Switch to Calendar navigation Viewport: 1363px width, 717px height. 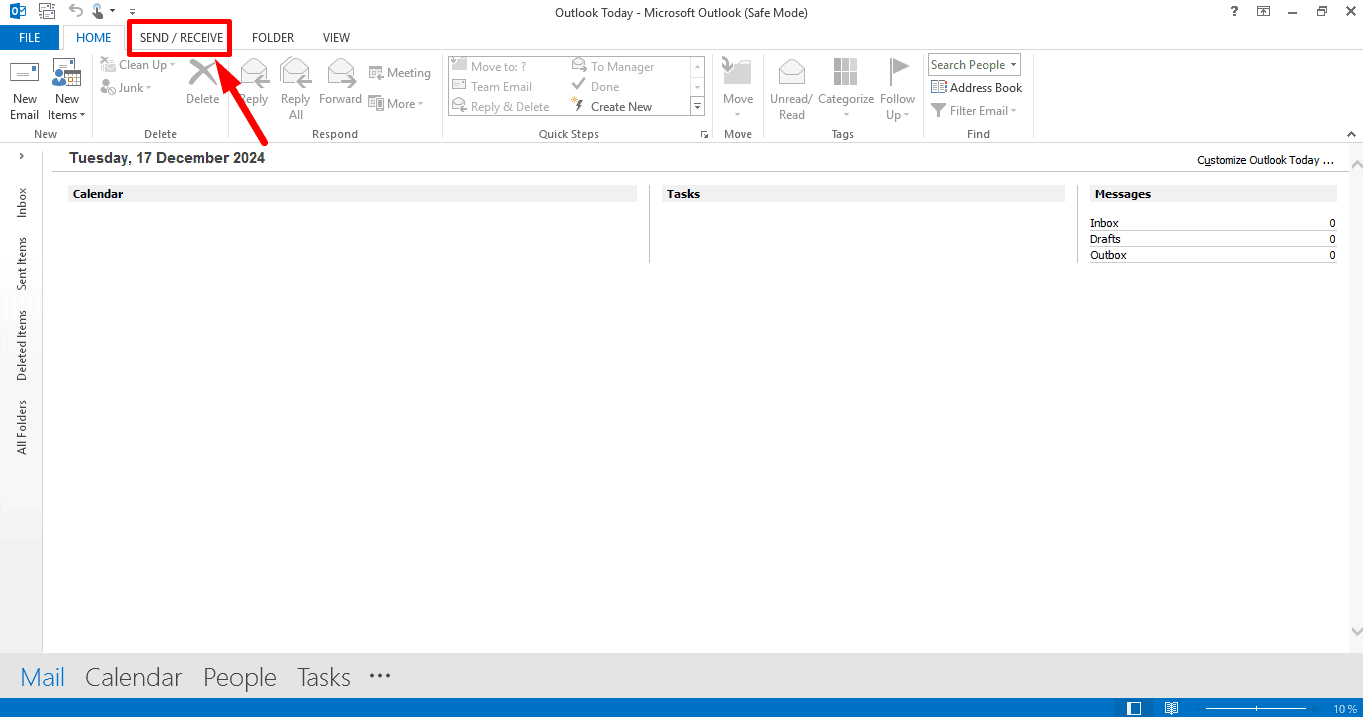coord(134,677)
